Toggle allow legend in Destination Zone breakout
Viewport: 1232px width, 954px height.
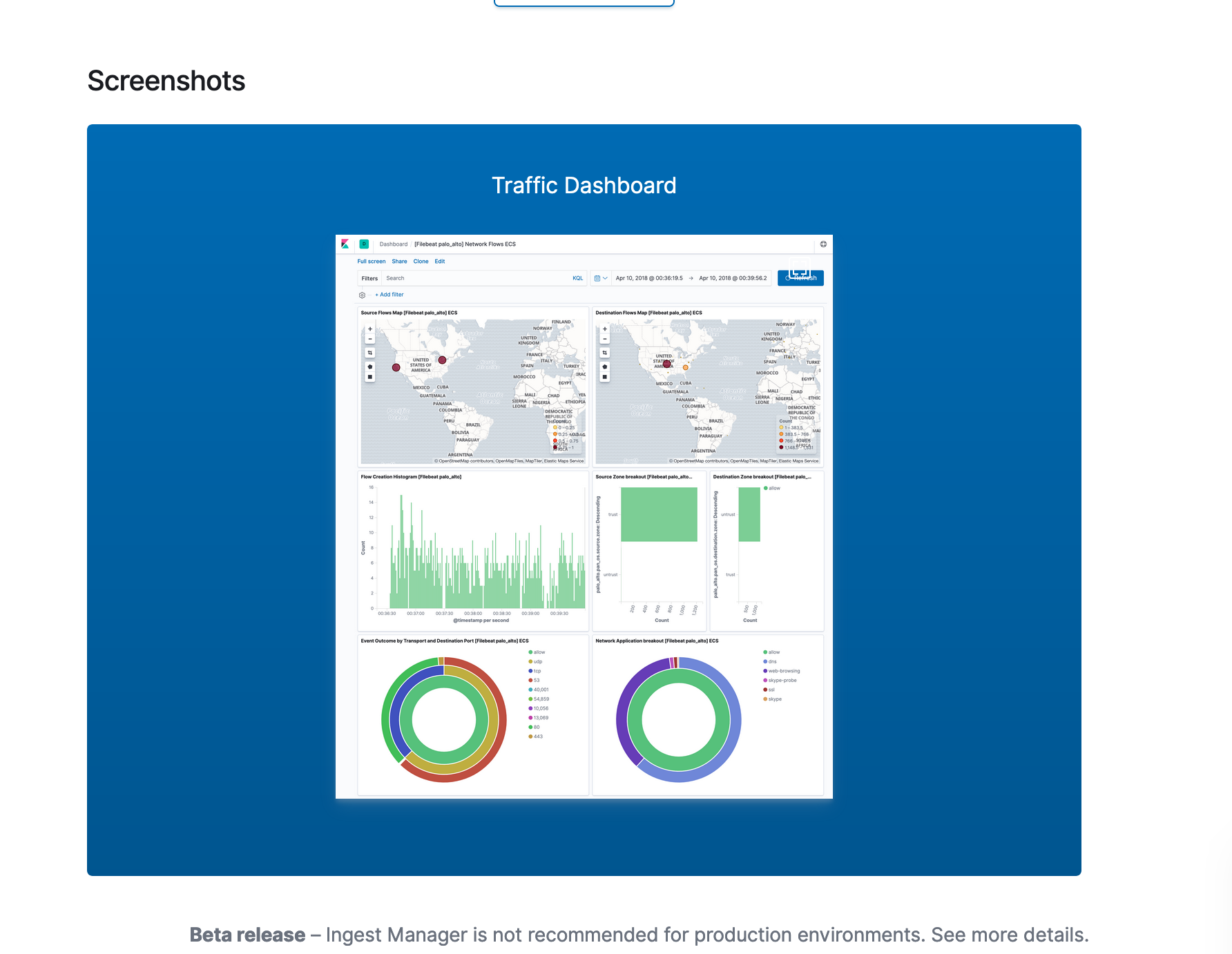pos(772,488)
